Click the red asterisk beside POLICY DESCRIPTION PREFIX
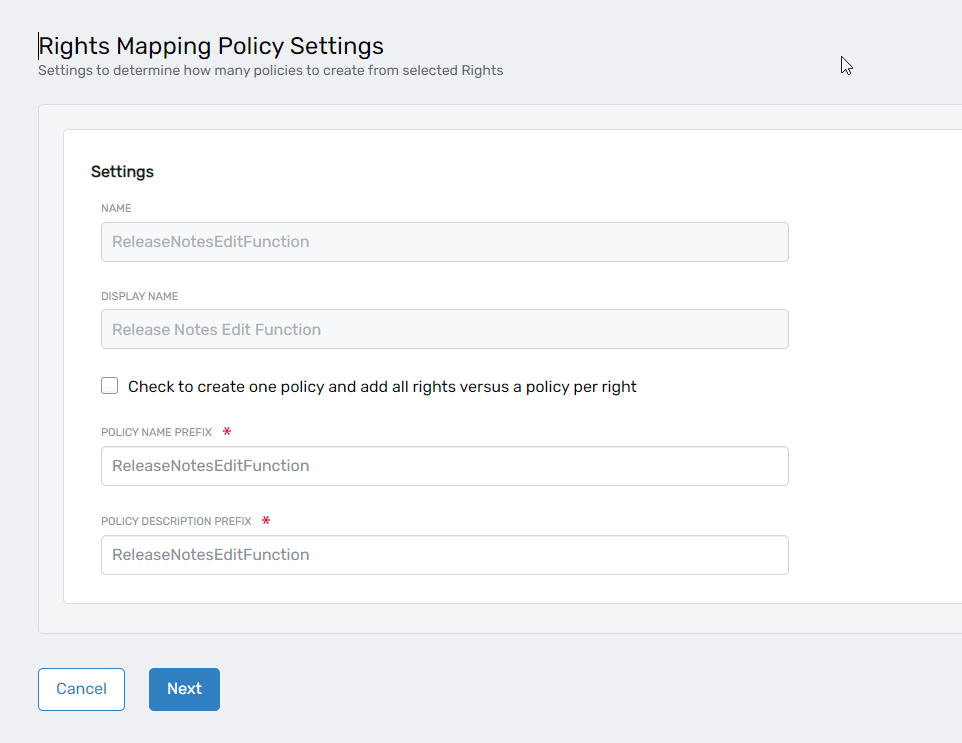Image resolution: width=962 pixels, height=743 pixels. point(265,521)
